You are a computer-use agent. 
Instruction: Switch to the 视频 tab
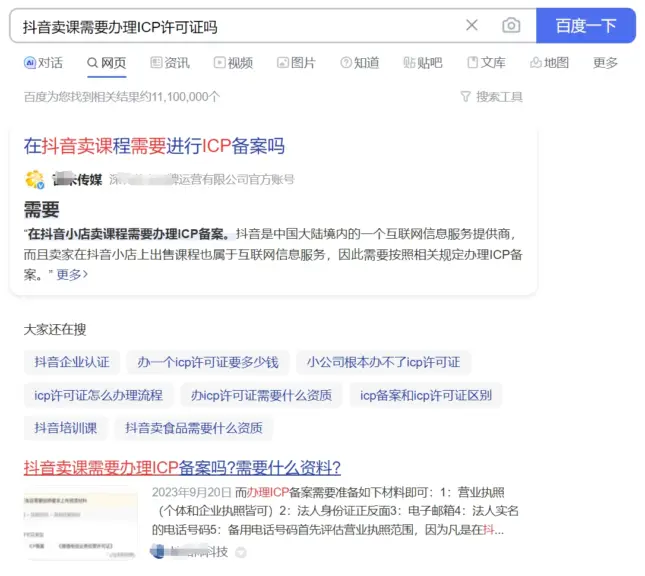click(233, 63)
